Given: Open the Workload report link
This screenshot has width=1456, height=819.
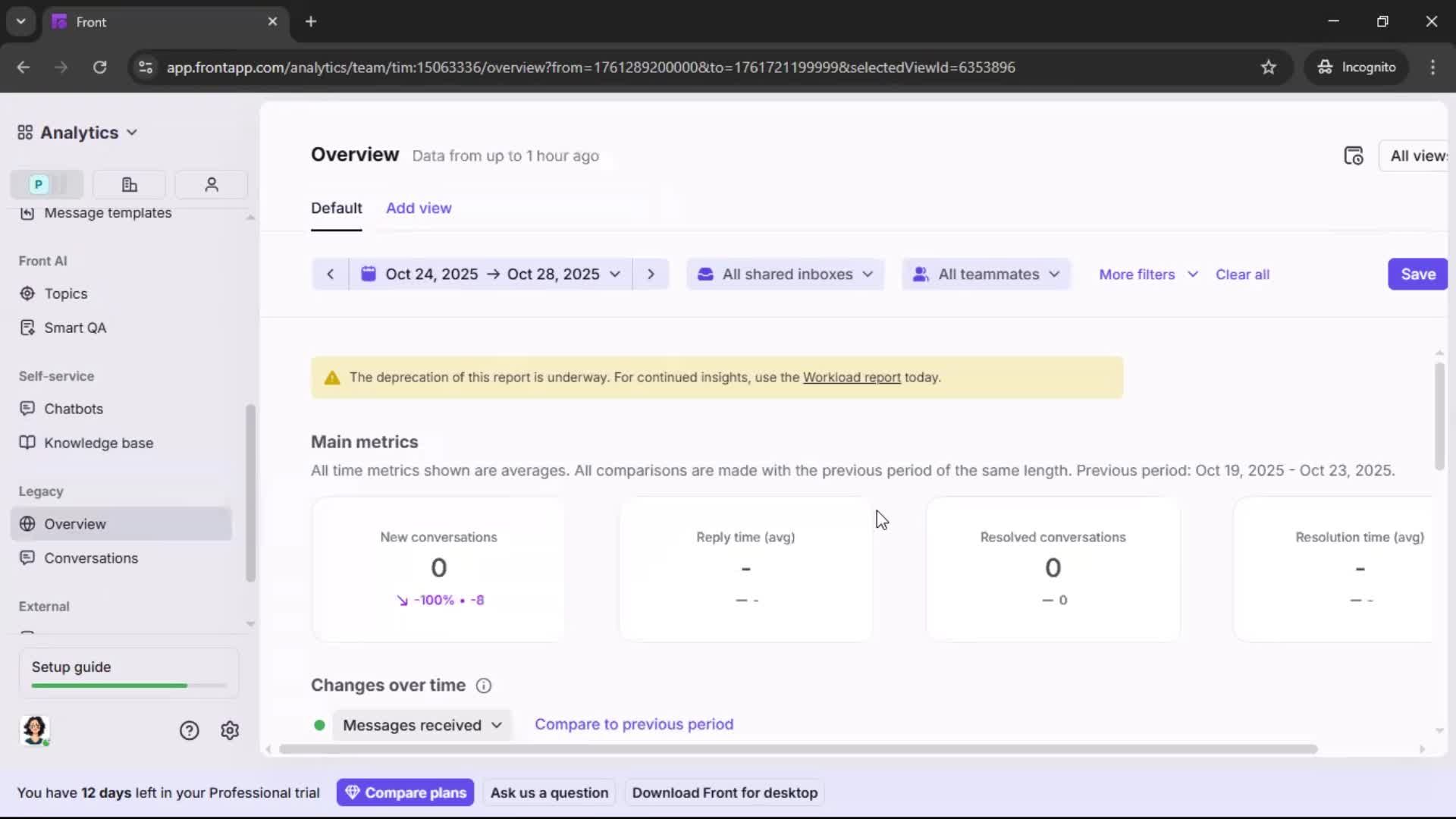Looking at the screenshot, I should click(852, 377).
